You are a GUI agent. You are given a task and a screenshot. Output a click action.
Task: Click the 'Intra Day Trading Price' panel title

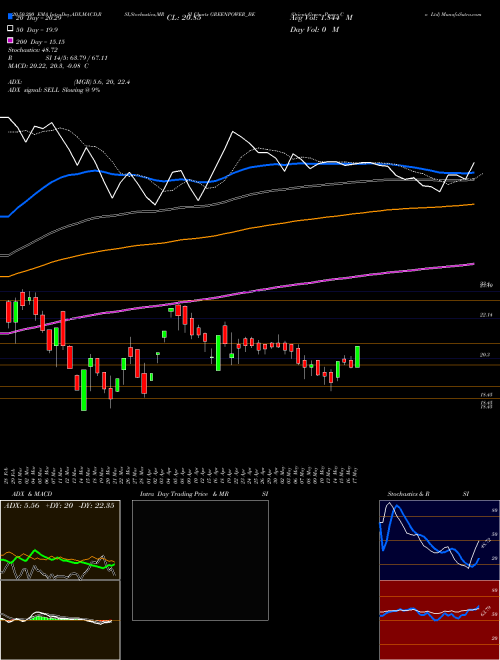click(x=174, y=494)
